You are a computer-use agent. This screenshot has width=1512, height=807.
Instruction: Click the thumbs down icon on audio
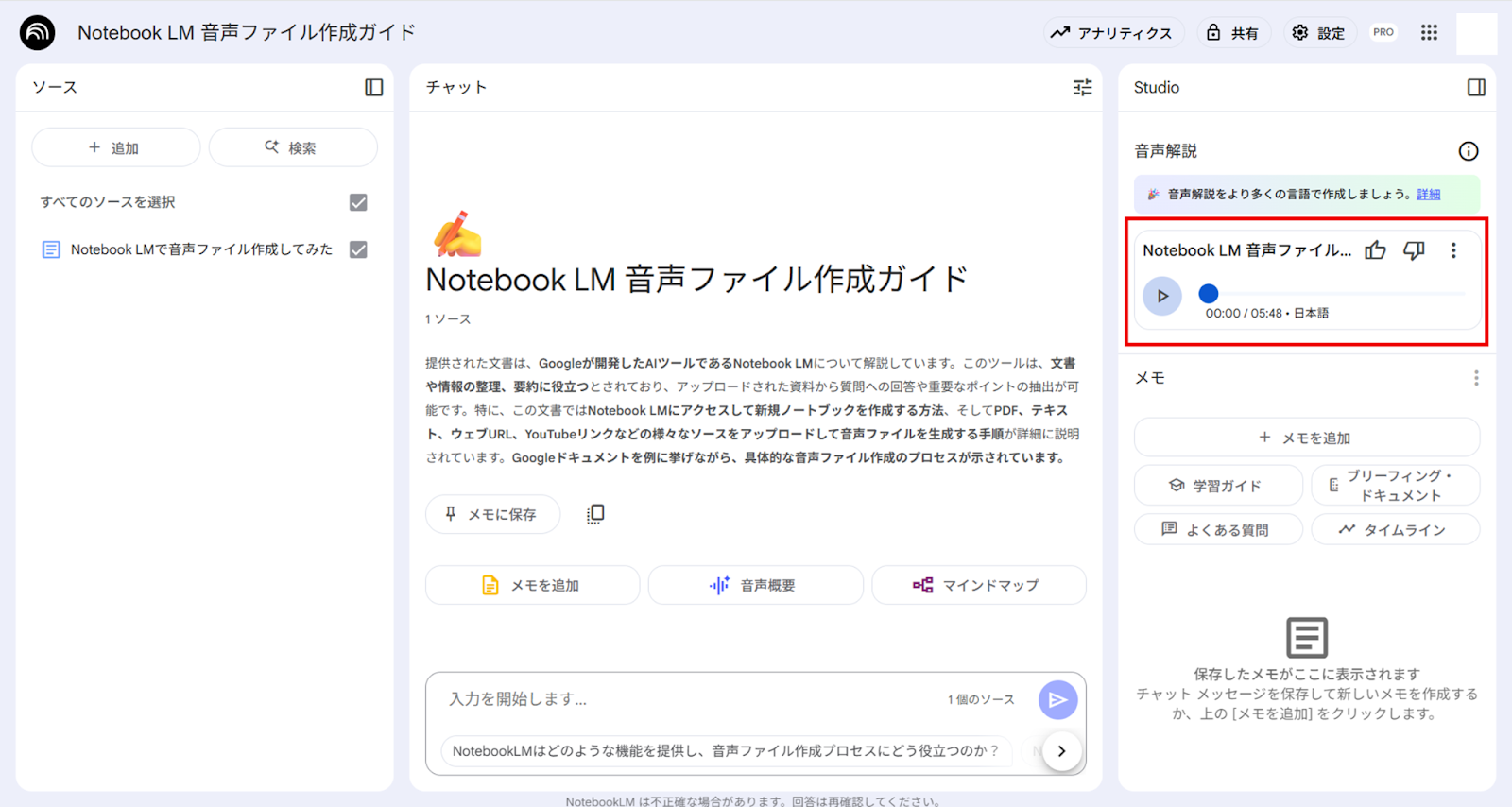click(1414, 250)
